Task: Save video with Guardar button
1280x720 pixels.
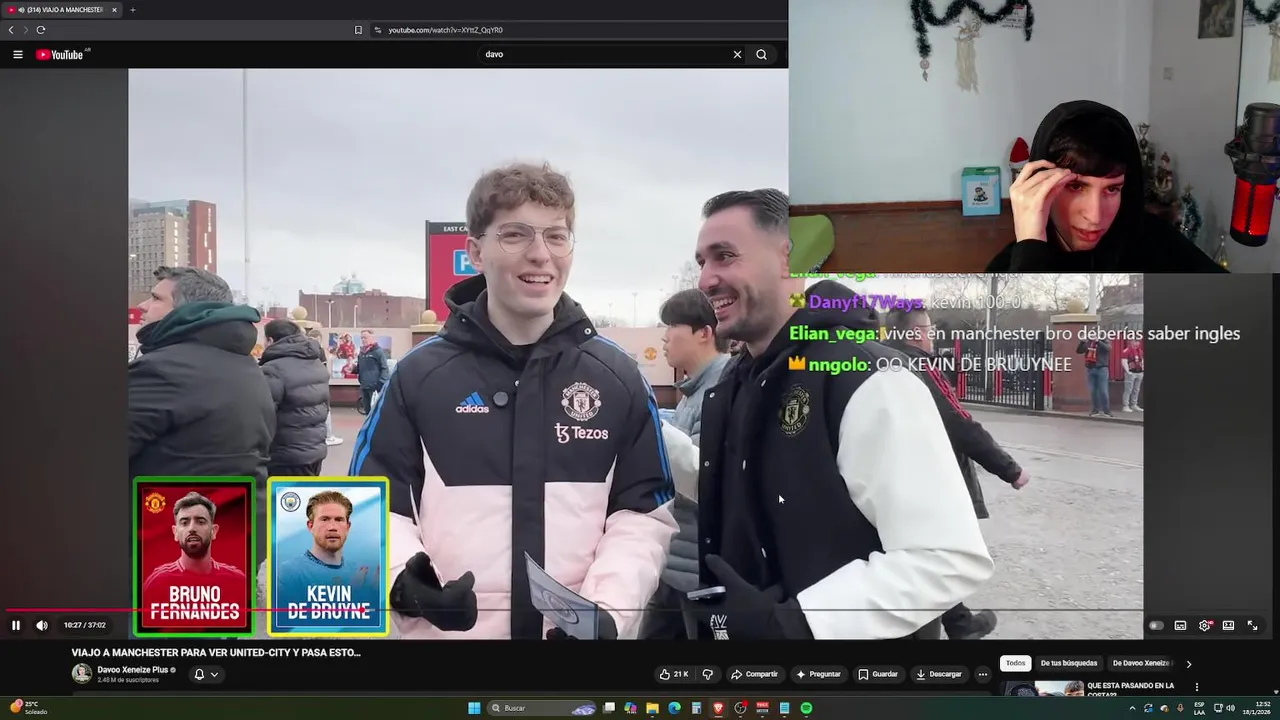Action: (878, 674)
